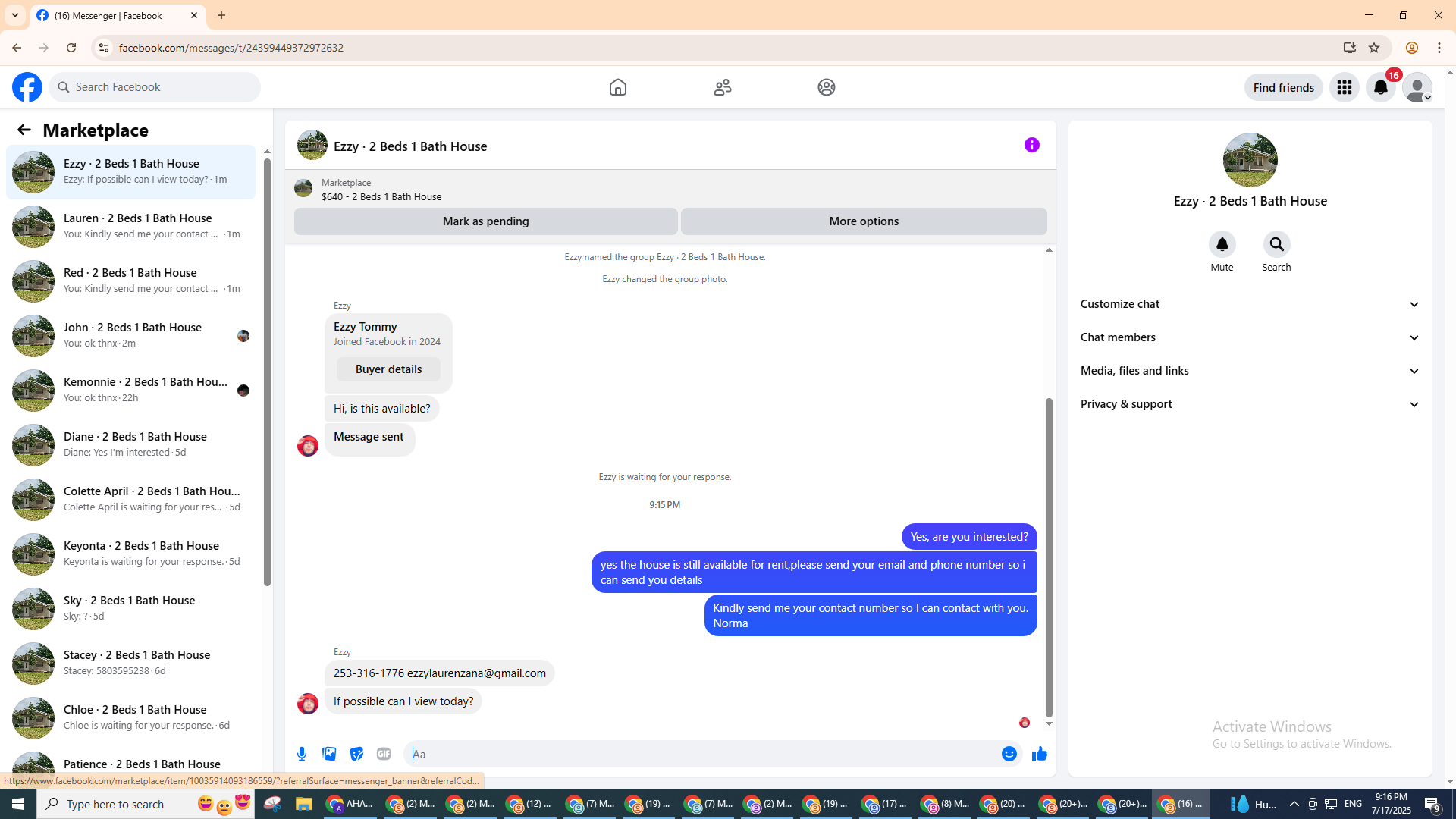Open the account profile avatar menu

tap(1417, 87)
